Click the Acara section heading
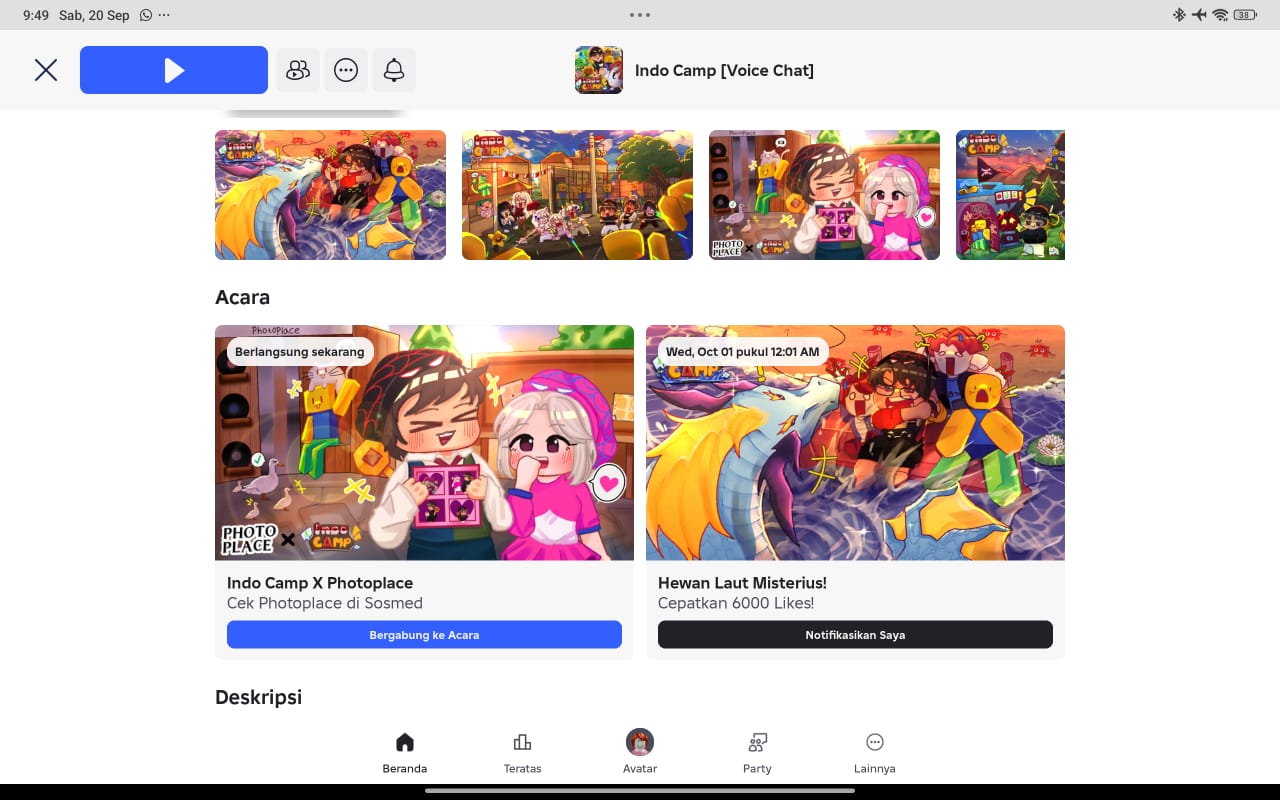 (242, 297)
